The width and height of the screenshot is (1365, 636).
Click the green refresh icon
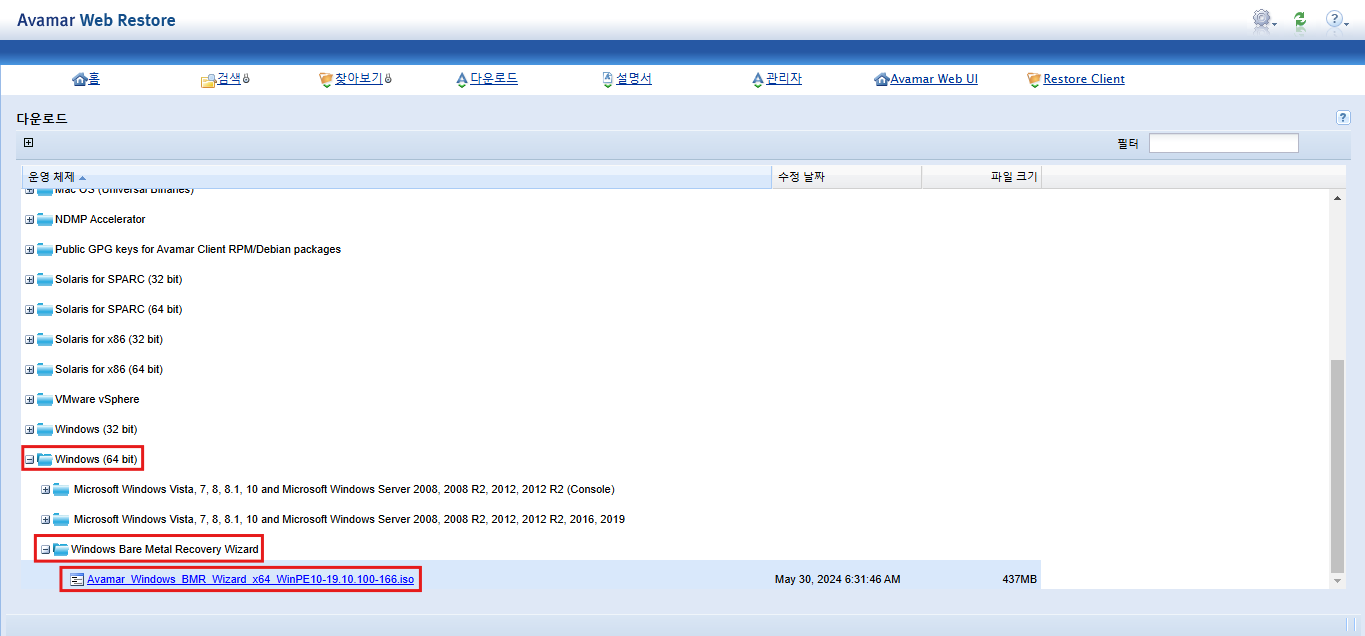pyautogui.click(x=1300, y=19)
